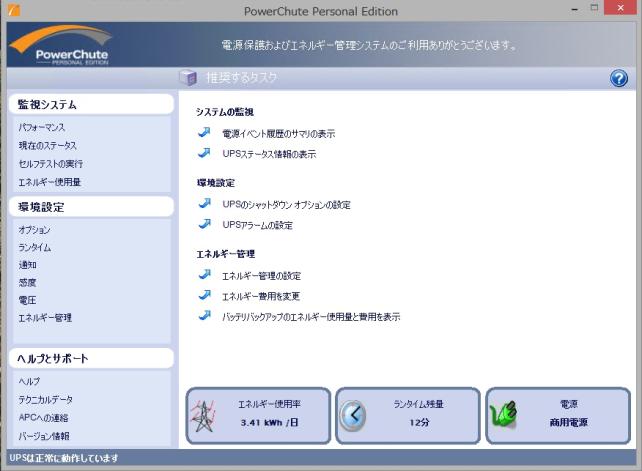642x471 pixels.
Task: Maximize the PowerChute window
Action: tap(595, 8)
